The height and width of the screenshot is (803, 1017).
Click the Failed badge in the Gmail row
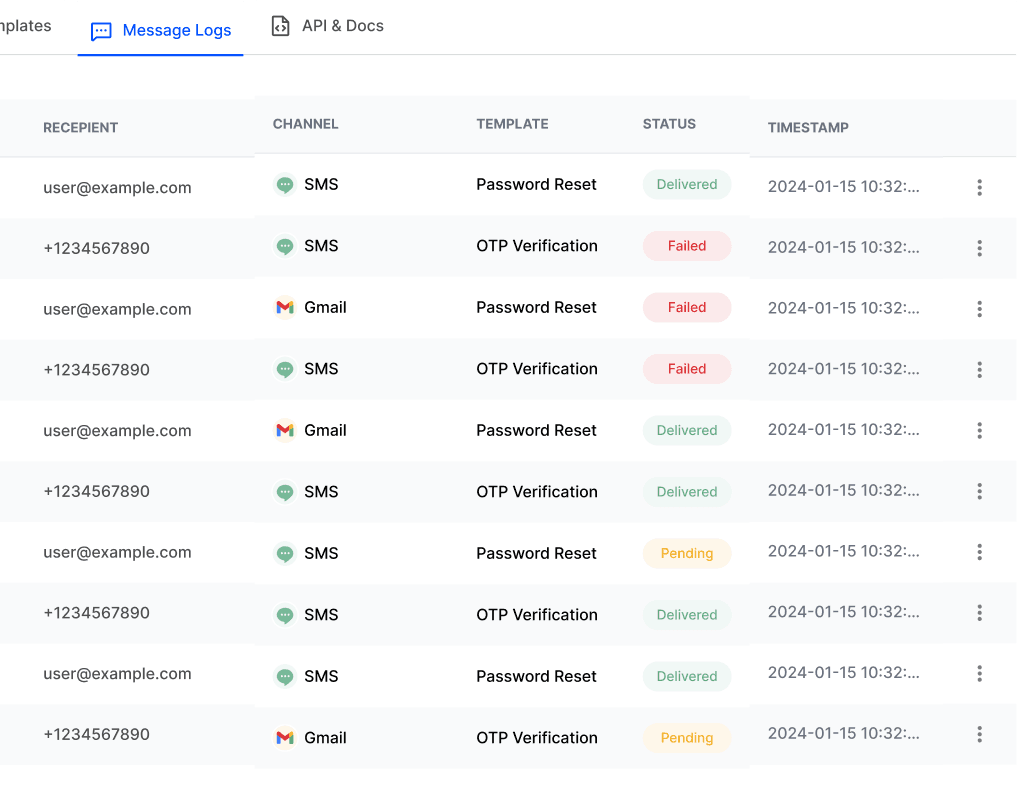point(687,307)
